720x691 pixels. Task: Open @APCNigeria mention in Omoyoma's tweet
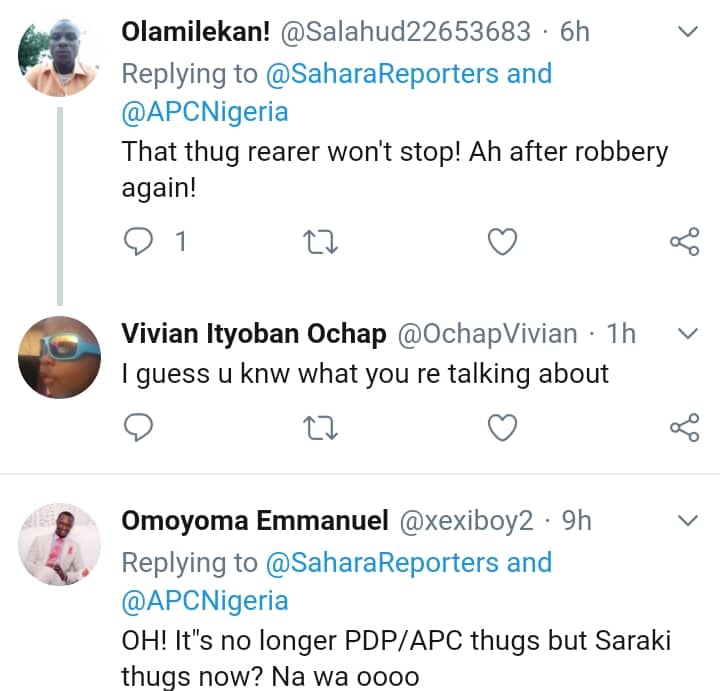[x=204, y=600]
